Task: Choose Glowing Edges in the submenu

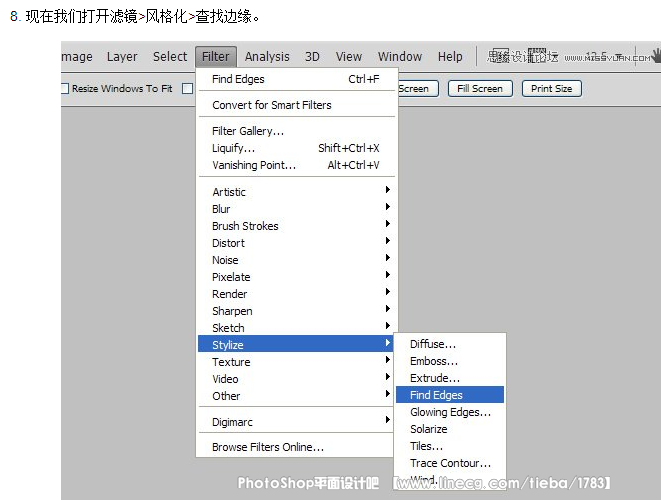Action: pos(450,412)
